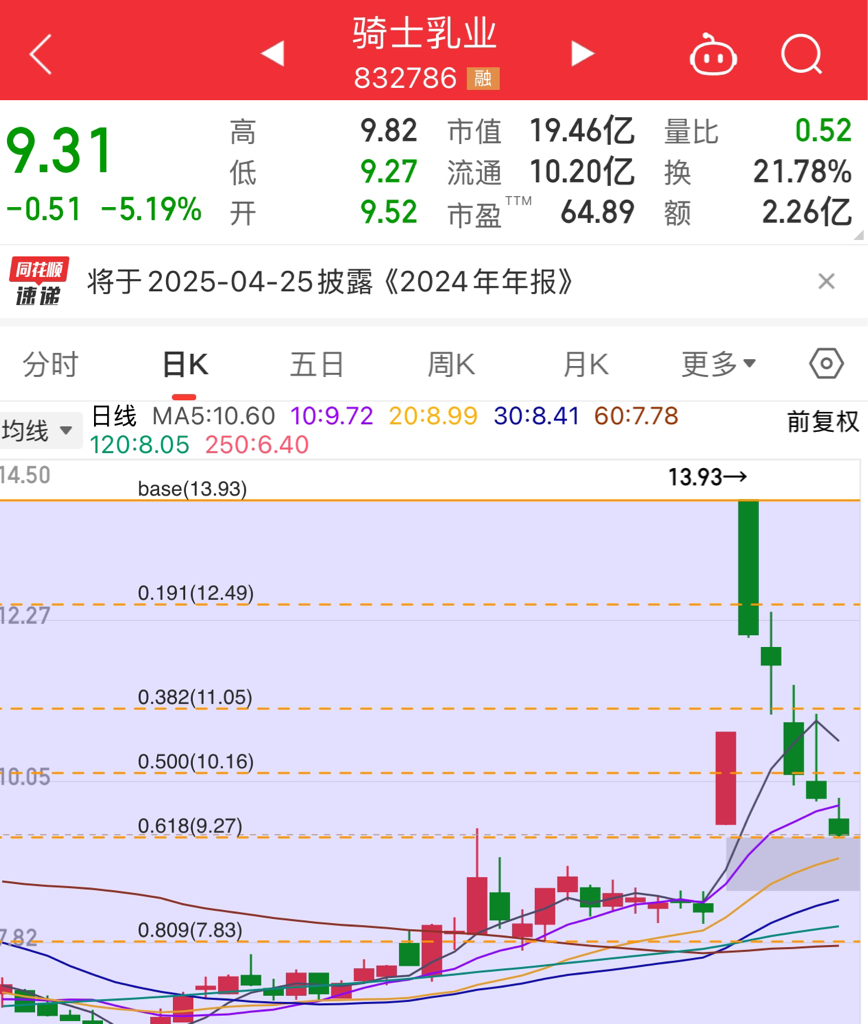Tap the high value 9.82
868x1024 pixels.
[x=389, y=131]
